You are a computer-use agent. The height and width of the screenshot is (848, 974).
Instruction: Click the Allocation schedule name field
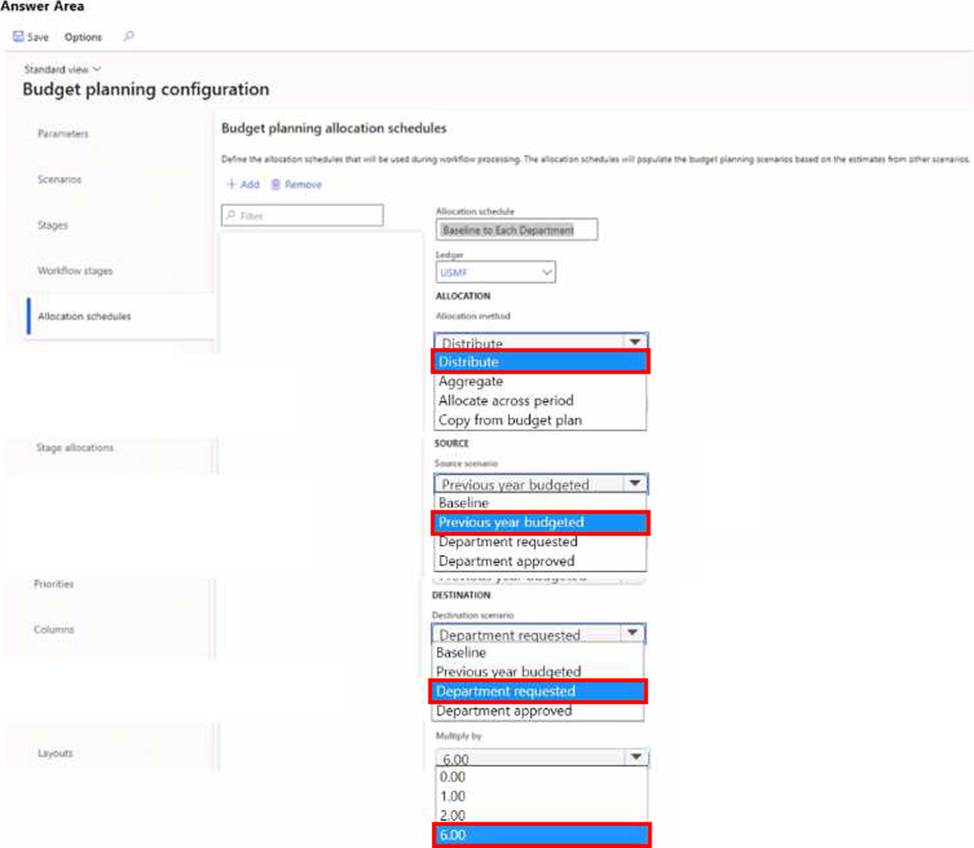(517, 230)
